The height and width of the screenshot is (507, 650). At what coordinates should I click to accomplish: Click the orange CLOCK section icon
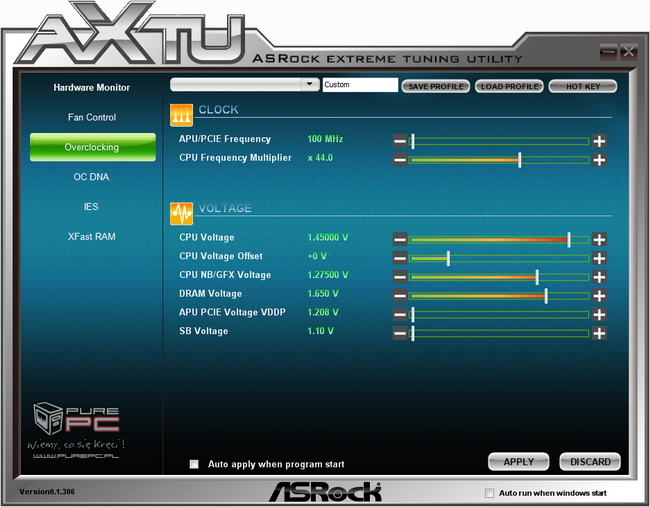click(x=181, y=115)
